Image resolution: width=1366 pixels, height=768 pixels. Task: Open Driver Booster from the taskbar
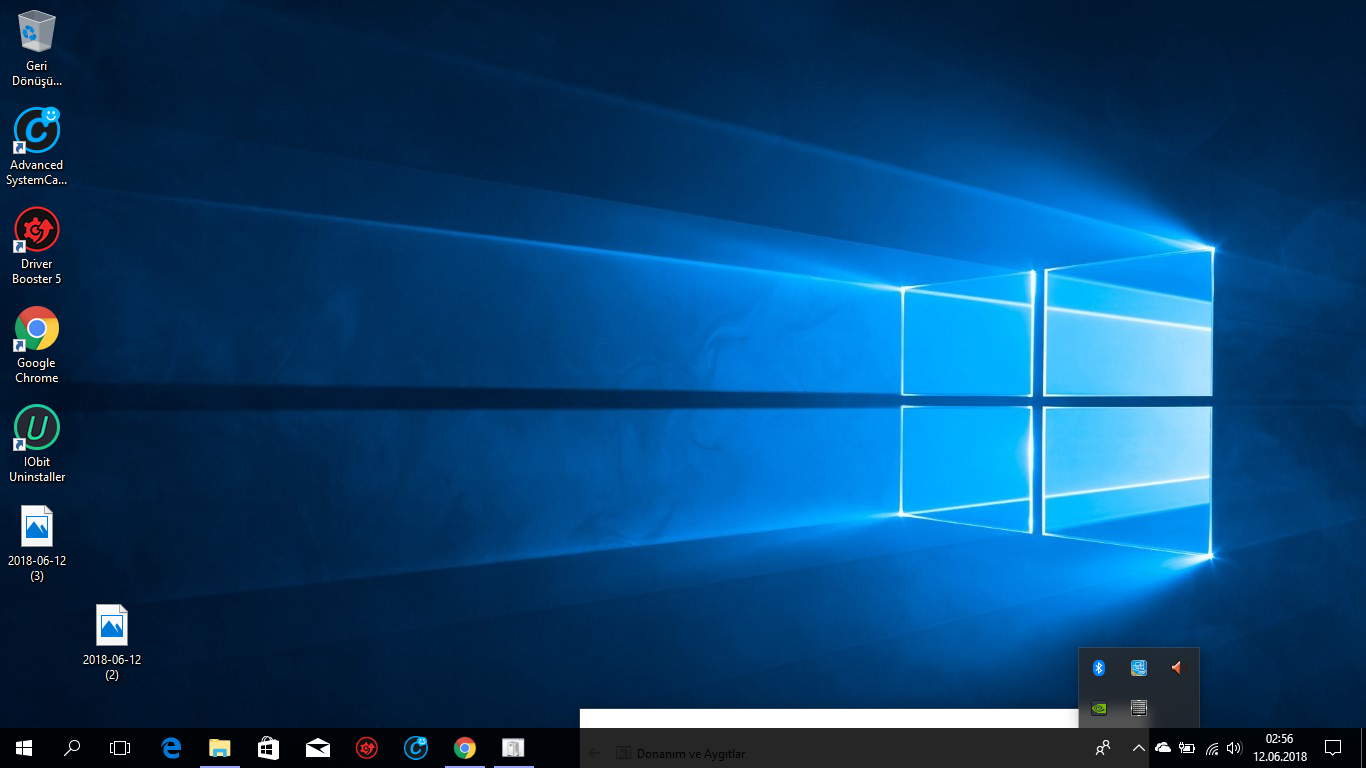coord(367,748)
